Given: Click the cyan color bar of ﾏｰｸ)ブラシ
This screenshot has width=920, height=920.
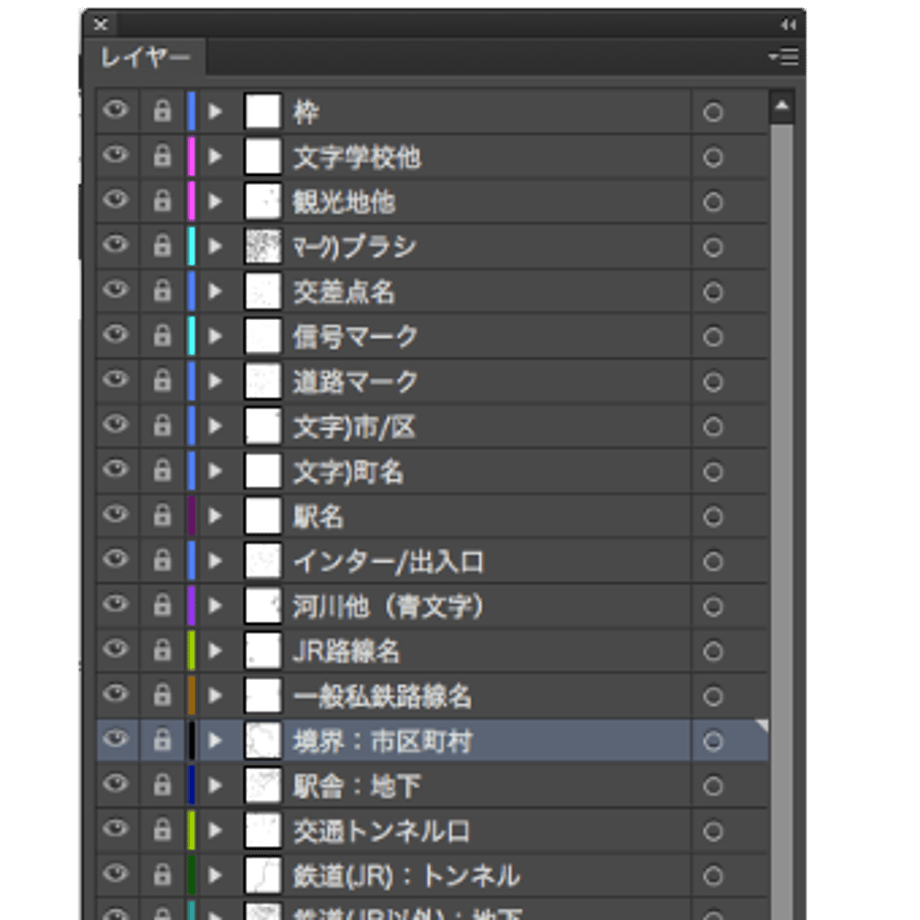Looking at the screenshot, I should coord(191,246).
